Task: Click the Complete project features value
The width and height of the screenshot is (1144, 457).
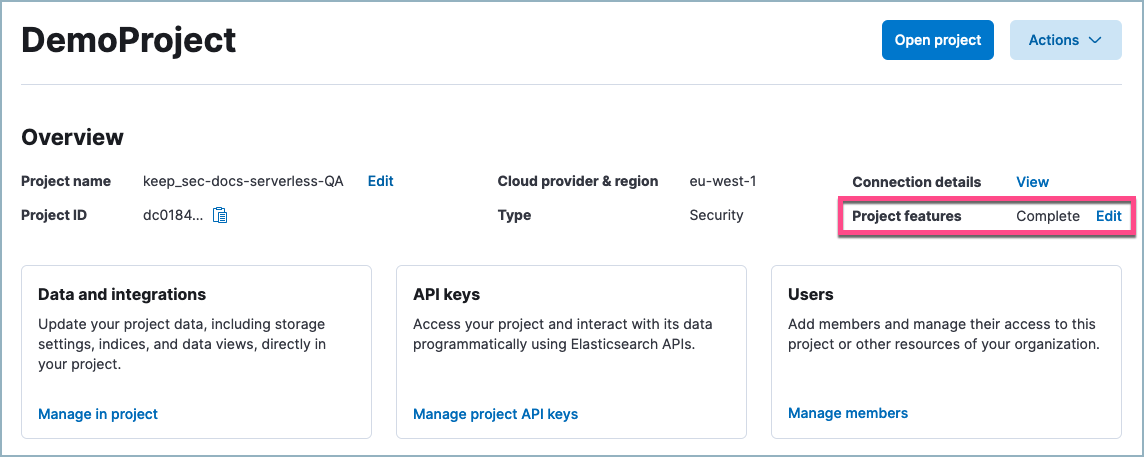Action: [1047, 216]
